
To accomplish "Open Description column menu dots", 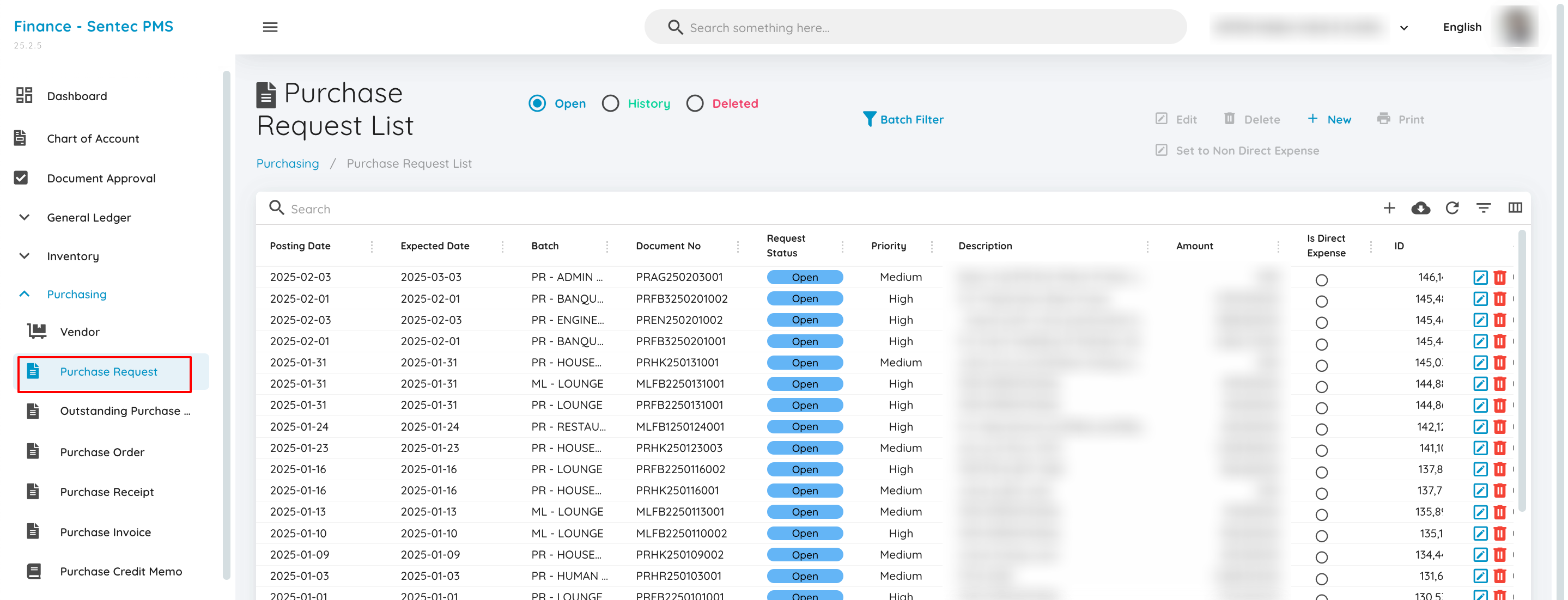I will coord(1147,246).
